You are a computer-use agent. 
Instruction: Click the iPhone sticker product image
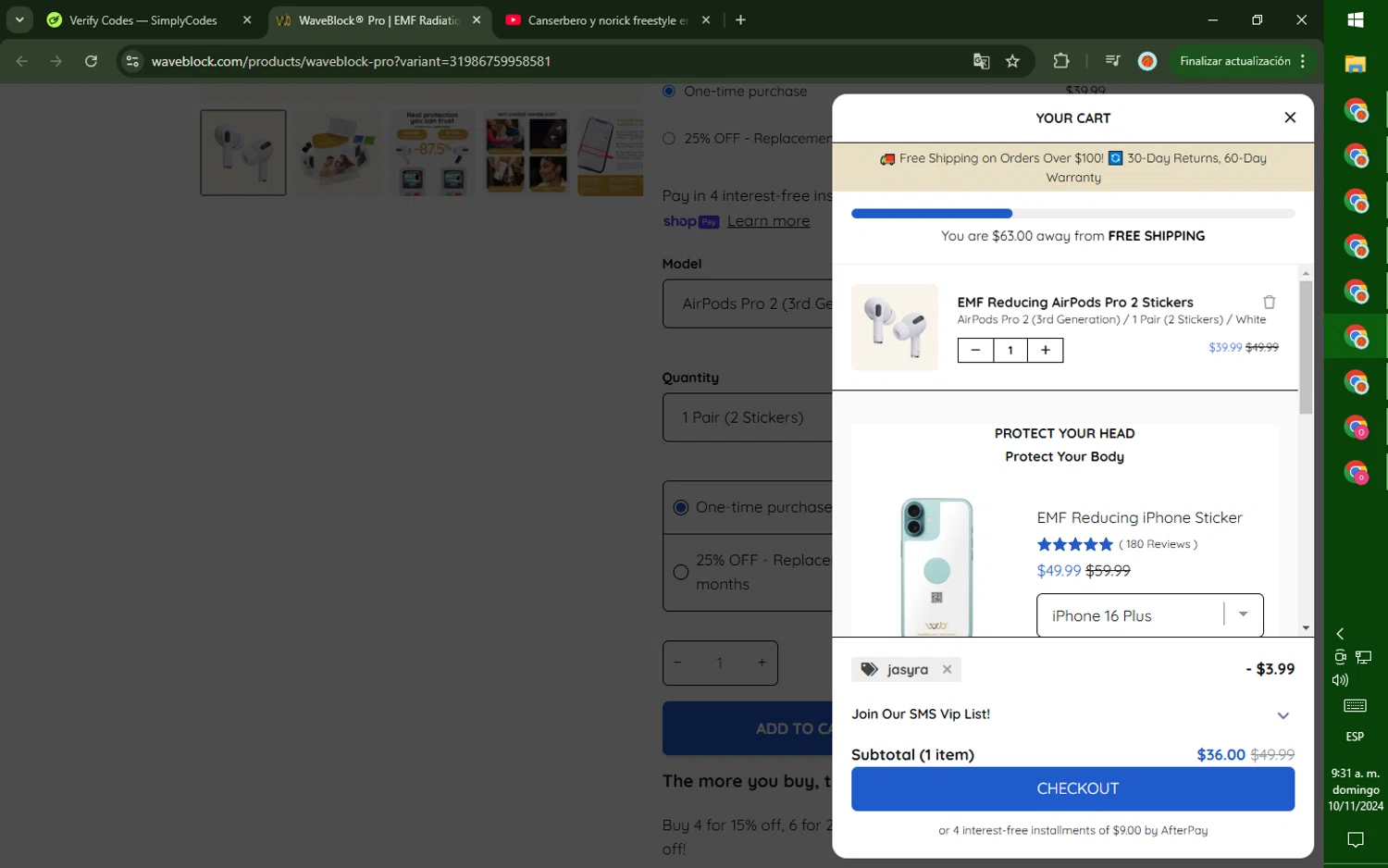(x=936, y=566)
